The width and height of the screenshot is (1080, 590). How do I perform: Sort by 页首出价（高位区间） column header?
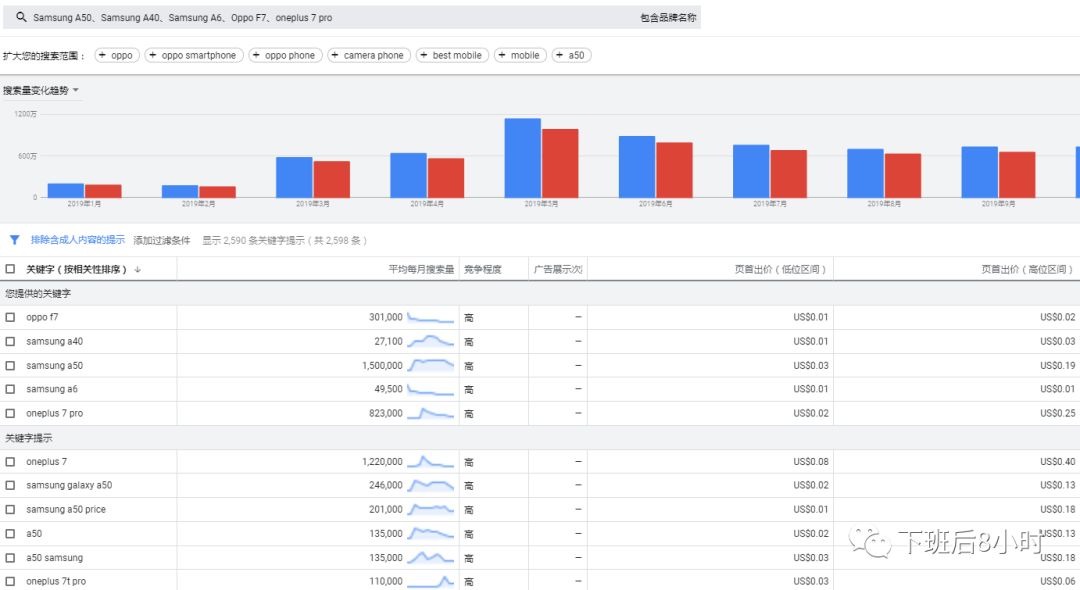click(1027, 269)
